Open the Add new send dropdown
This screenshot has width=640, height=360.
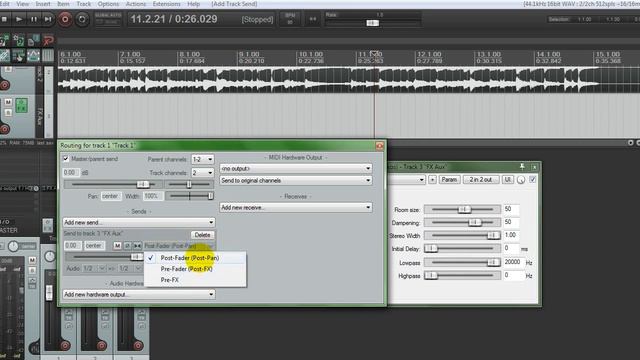point(139,222)
